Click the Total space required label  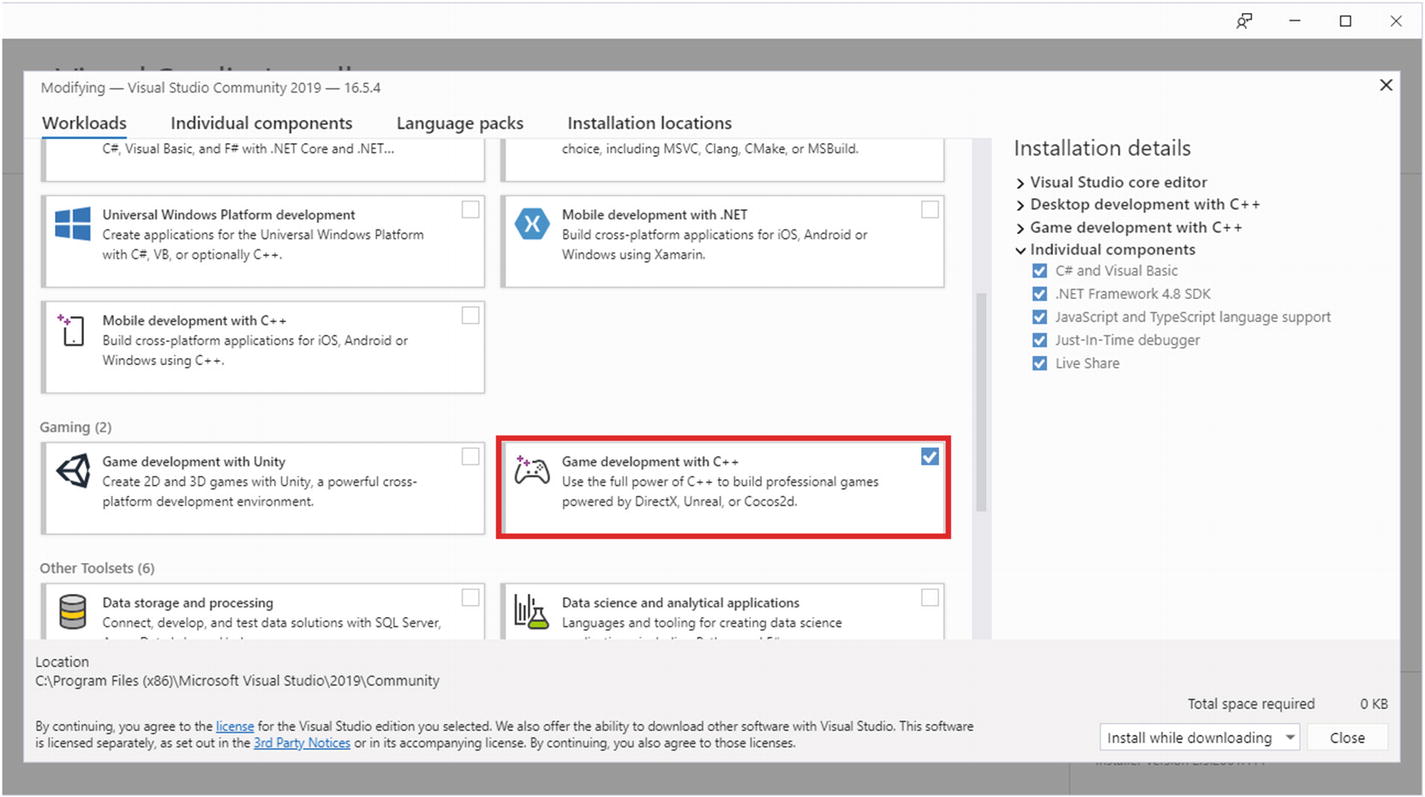1251,704
